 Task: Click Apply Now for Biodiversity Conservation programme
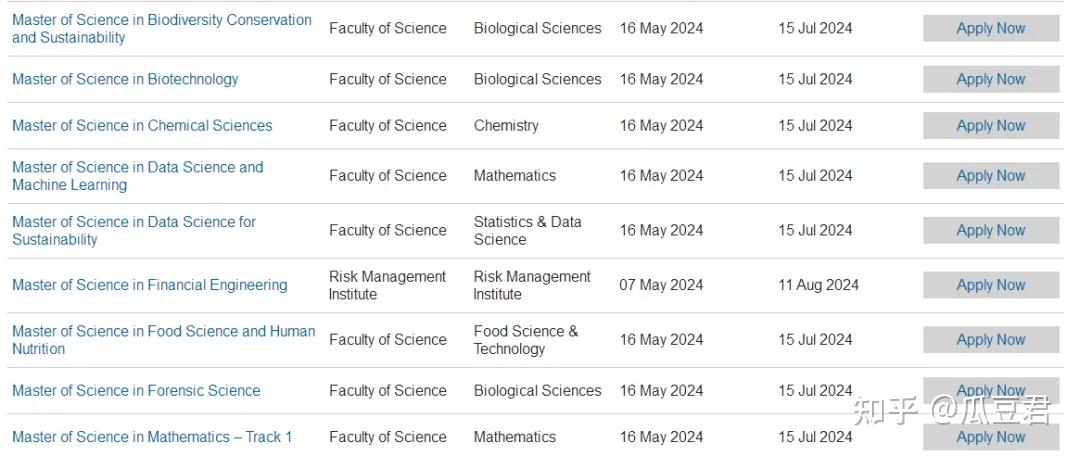tap(990, 28)
